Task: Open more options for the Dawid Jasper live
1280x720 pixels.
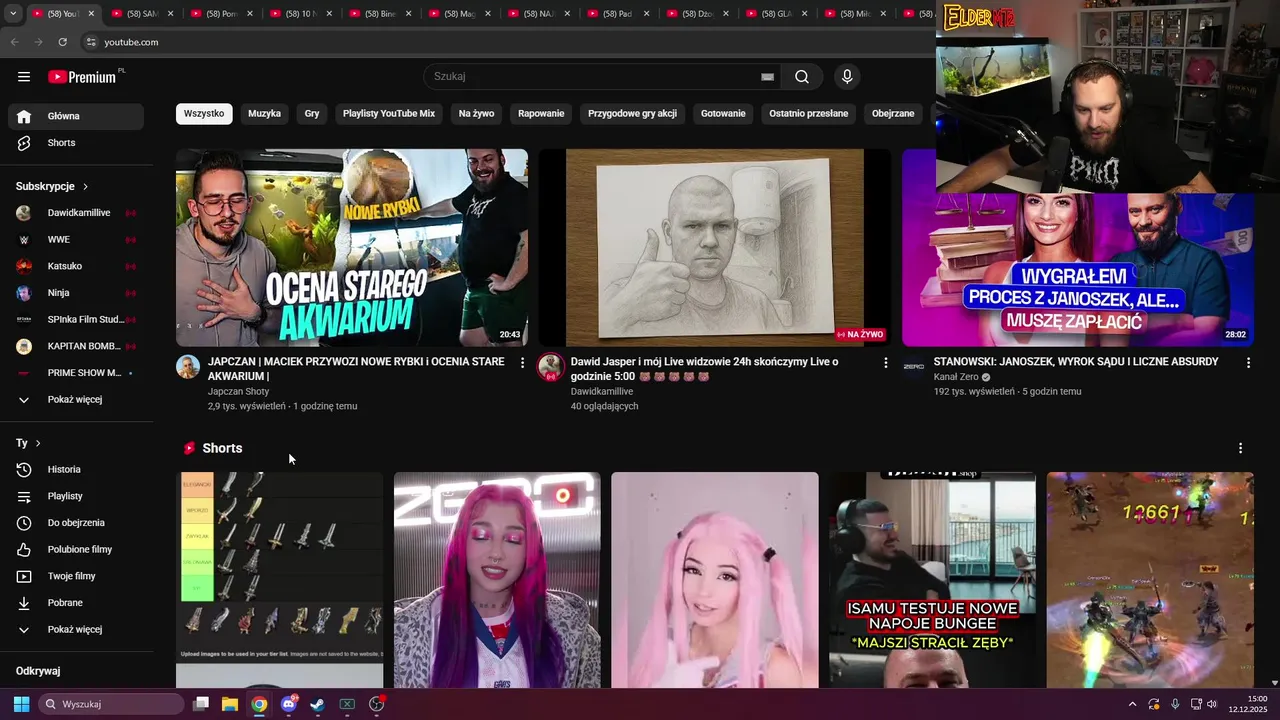Action: [885, 363]
